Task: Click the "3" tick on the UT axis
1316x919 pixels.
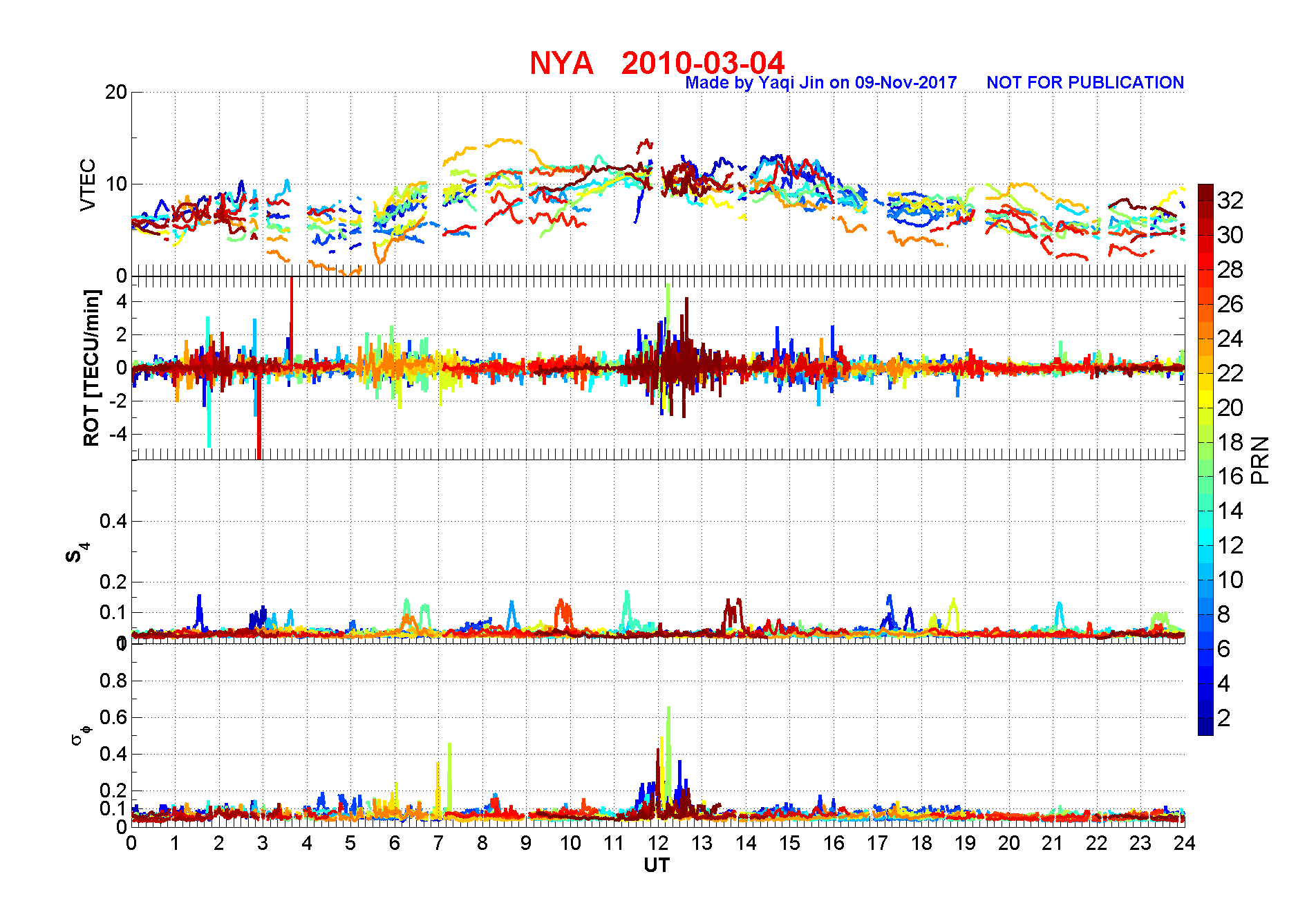Action: pos(263,843)
